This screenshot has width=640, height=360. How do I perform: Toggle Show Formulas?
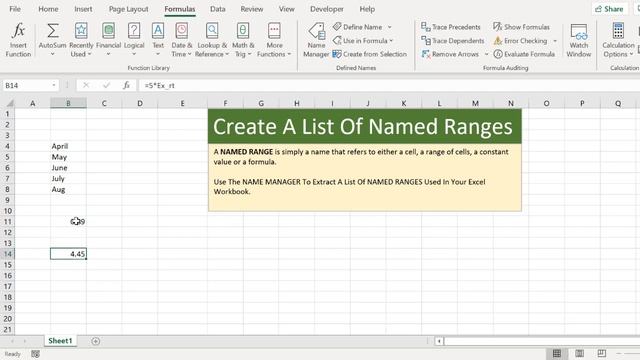[x=521, y=27]
